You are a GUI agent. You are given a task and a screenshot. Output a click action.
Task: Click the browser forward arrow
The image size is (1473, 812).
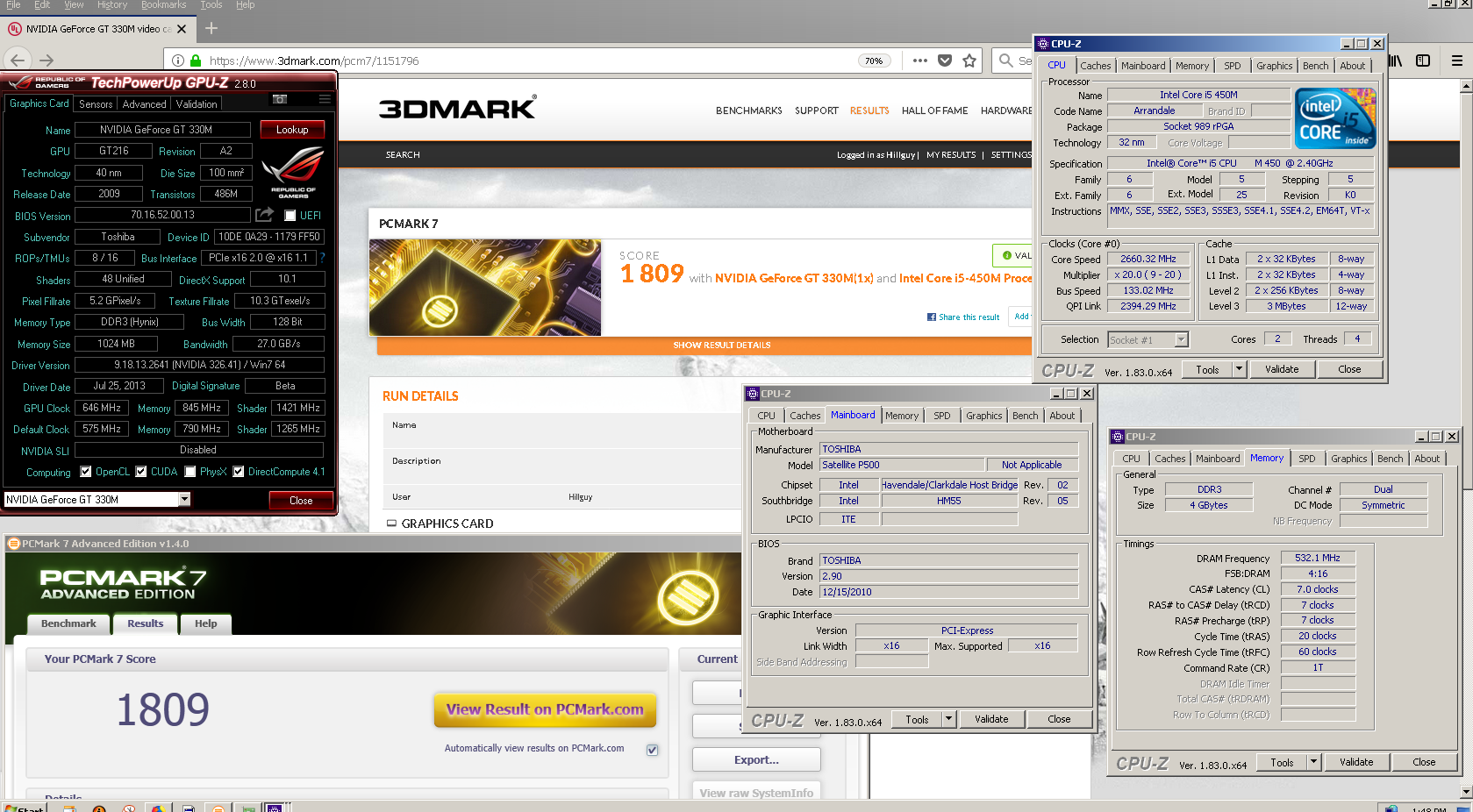click(46, 61)
